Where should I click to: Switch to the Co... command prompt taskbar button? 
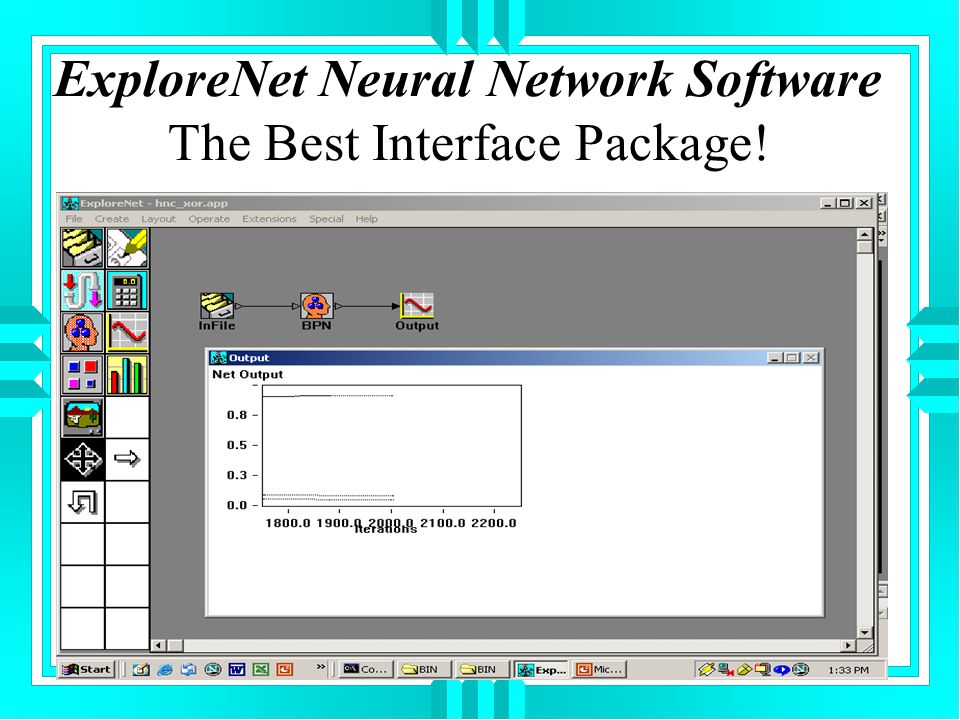tap(366, 669)
